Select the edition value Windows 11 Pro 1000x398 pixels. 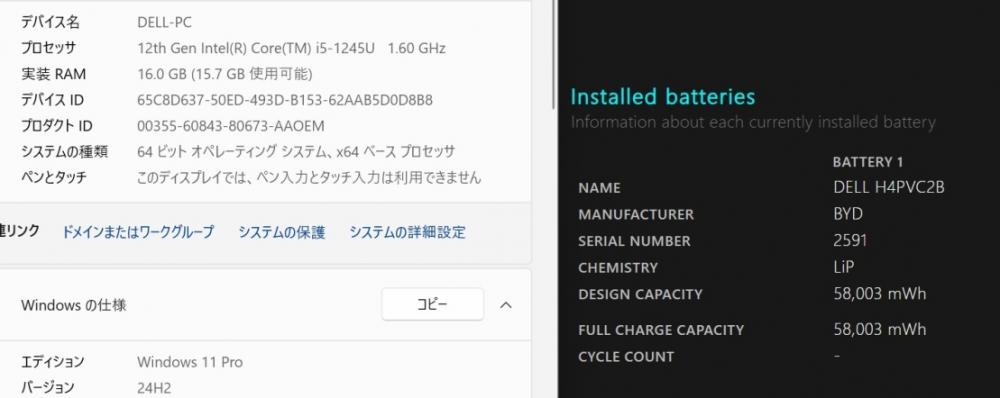pos(189,362)
